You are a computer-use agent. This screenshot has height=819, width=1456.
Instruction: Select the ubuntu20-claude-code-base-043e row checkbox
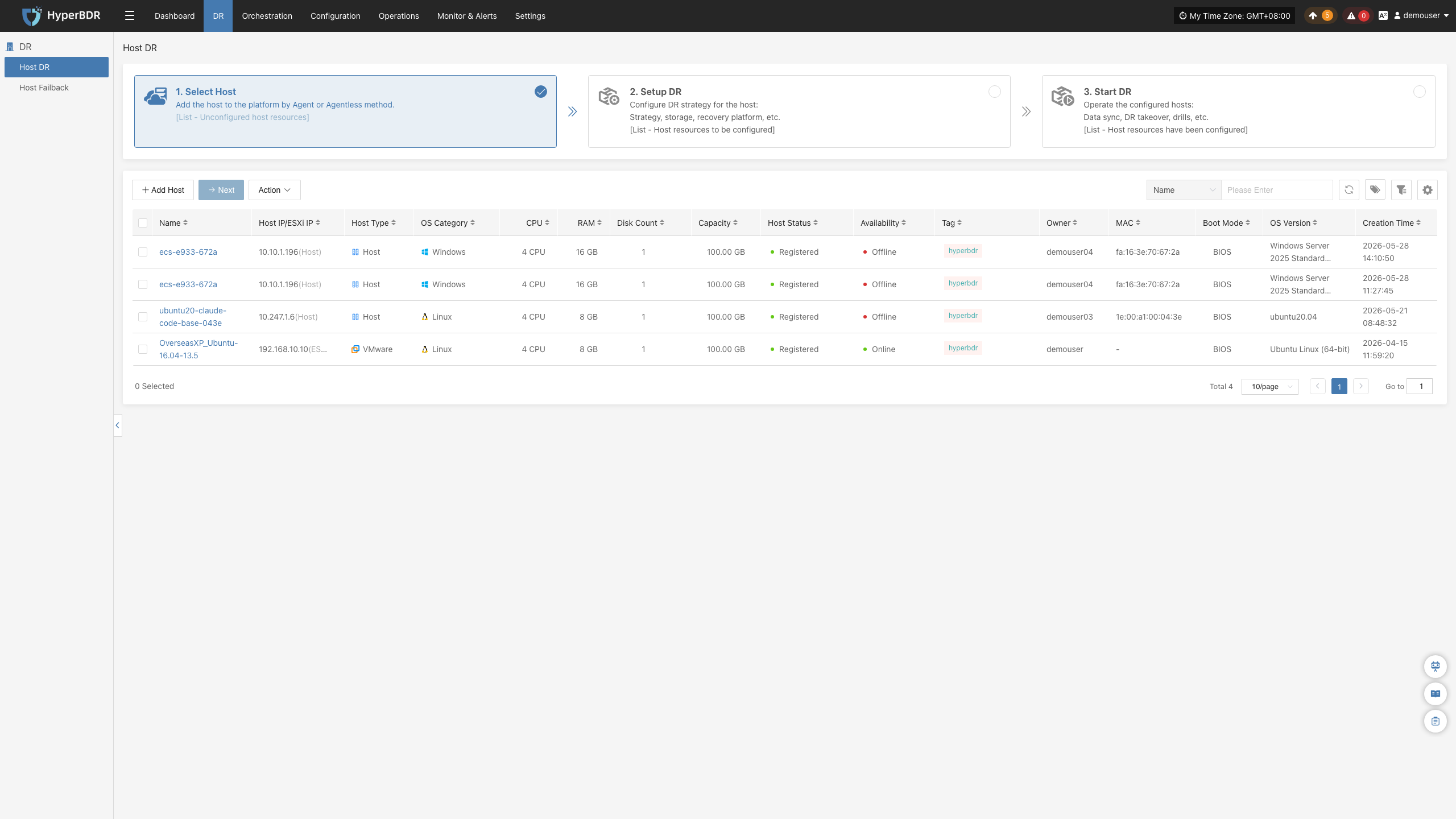[143, 317]
